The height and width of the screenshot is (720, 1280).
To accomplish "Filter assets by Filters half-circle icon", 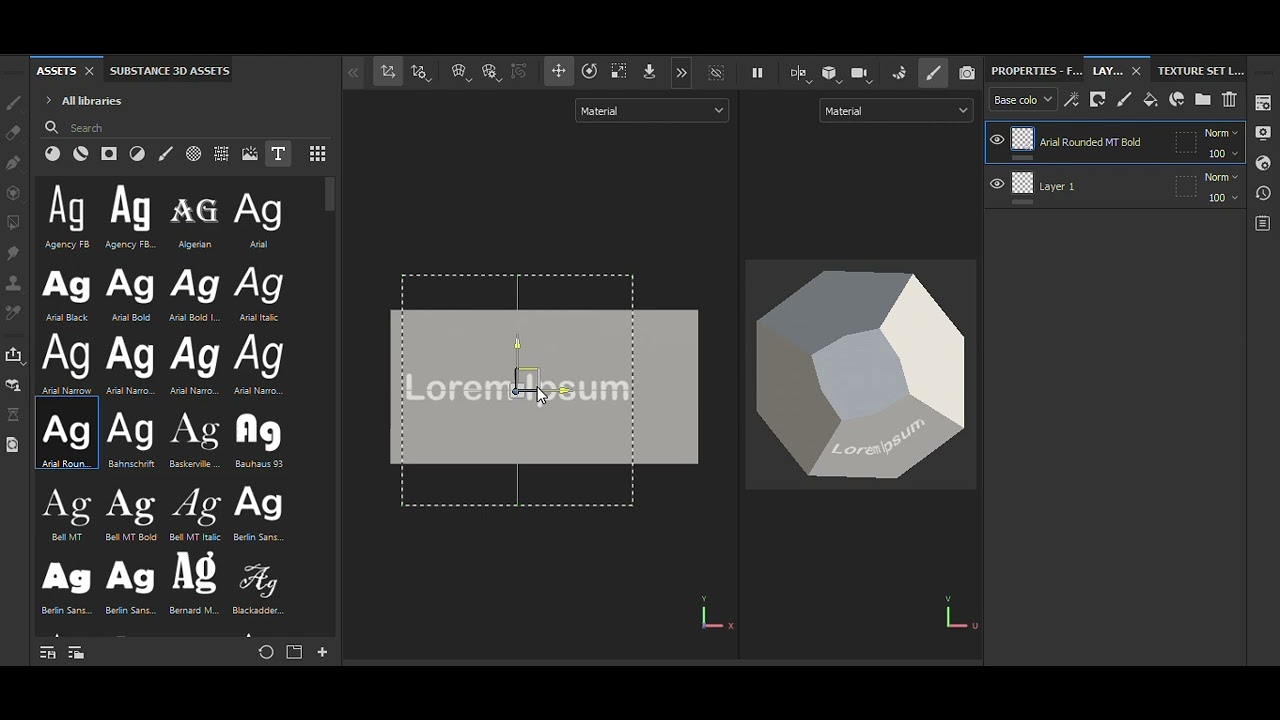I will 137,154.
